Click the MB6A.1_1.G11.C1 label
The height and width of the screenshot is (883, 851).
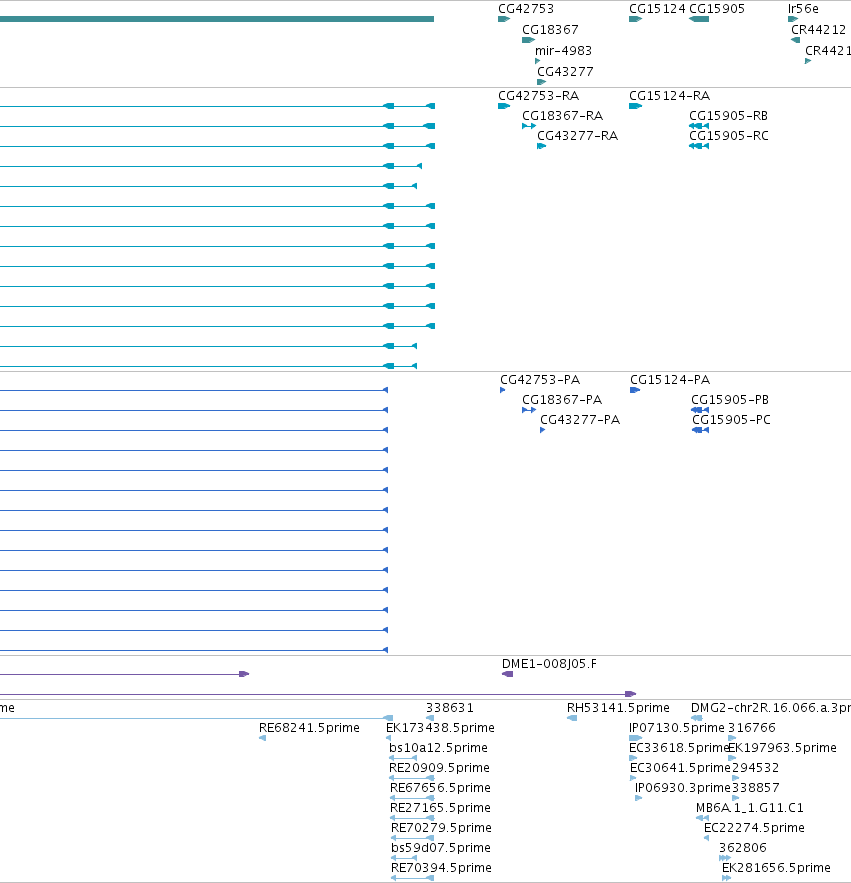750,808
